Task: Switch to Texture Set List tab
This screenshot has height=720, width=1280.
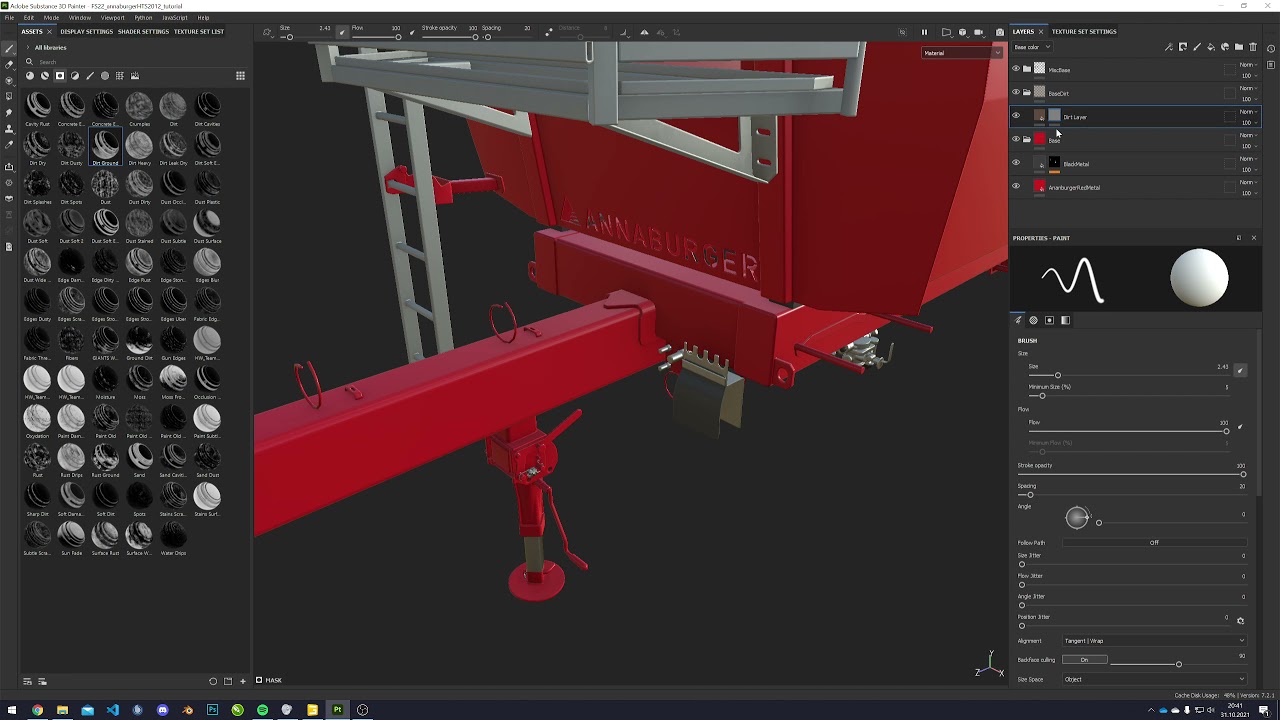Action: pos(199,32)
